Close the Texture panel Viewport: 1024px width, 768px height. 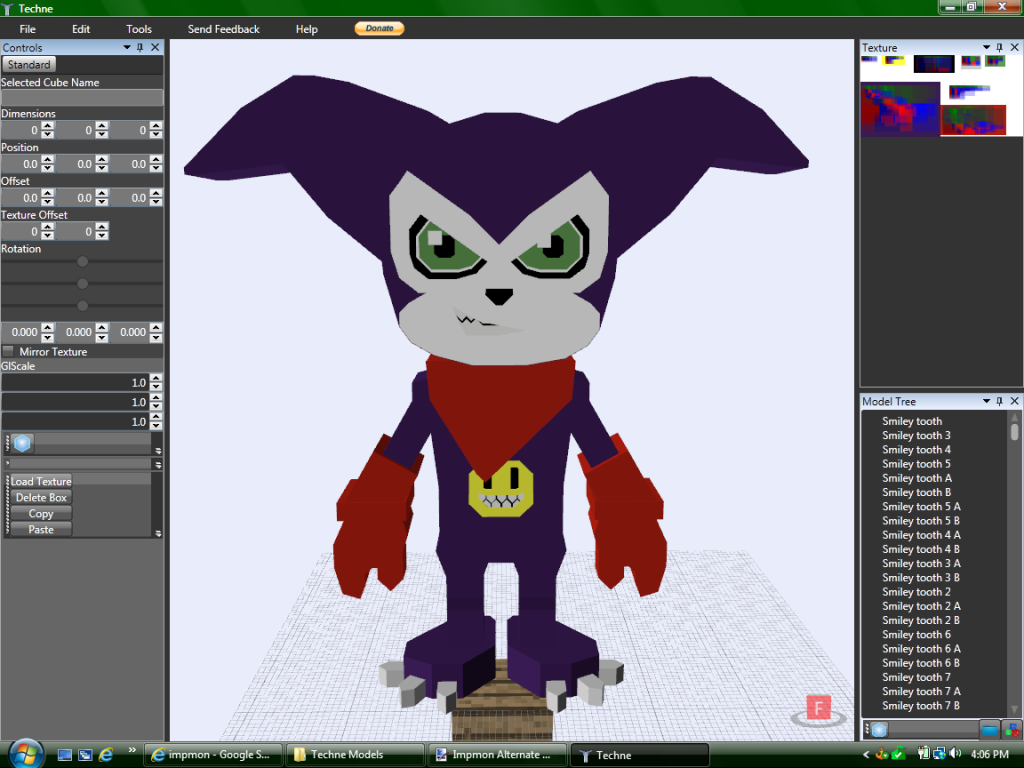[1014, 48]
